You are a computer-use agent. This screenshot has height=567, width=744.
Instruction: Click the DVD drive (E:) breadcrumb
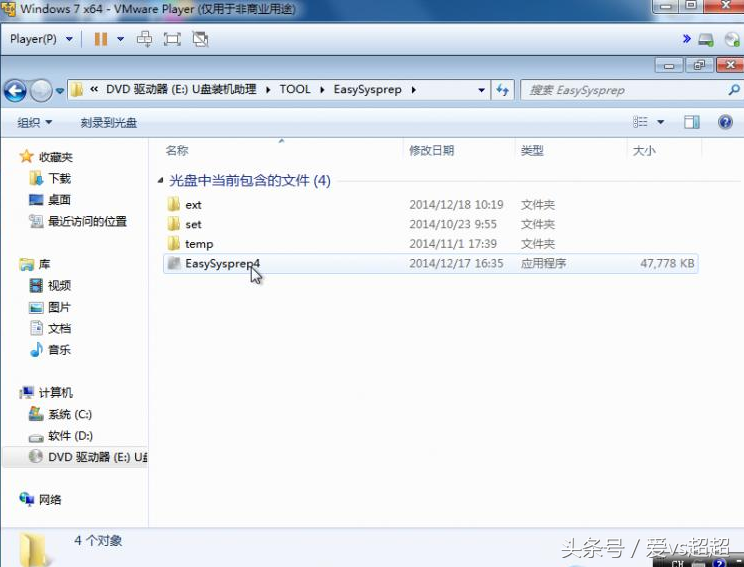pyautogui.click(x=181, y=90)
